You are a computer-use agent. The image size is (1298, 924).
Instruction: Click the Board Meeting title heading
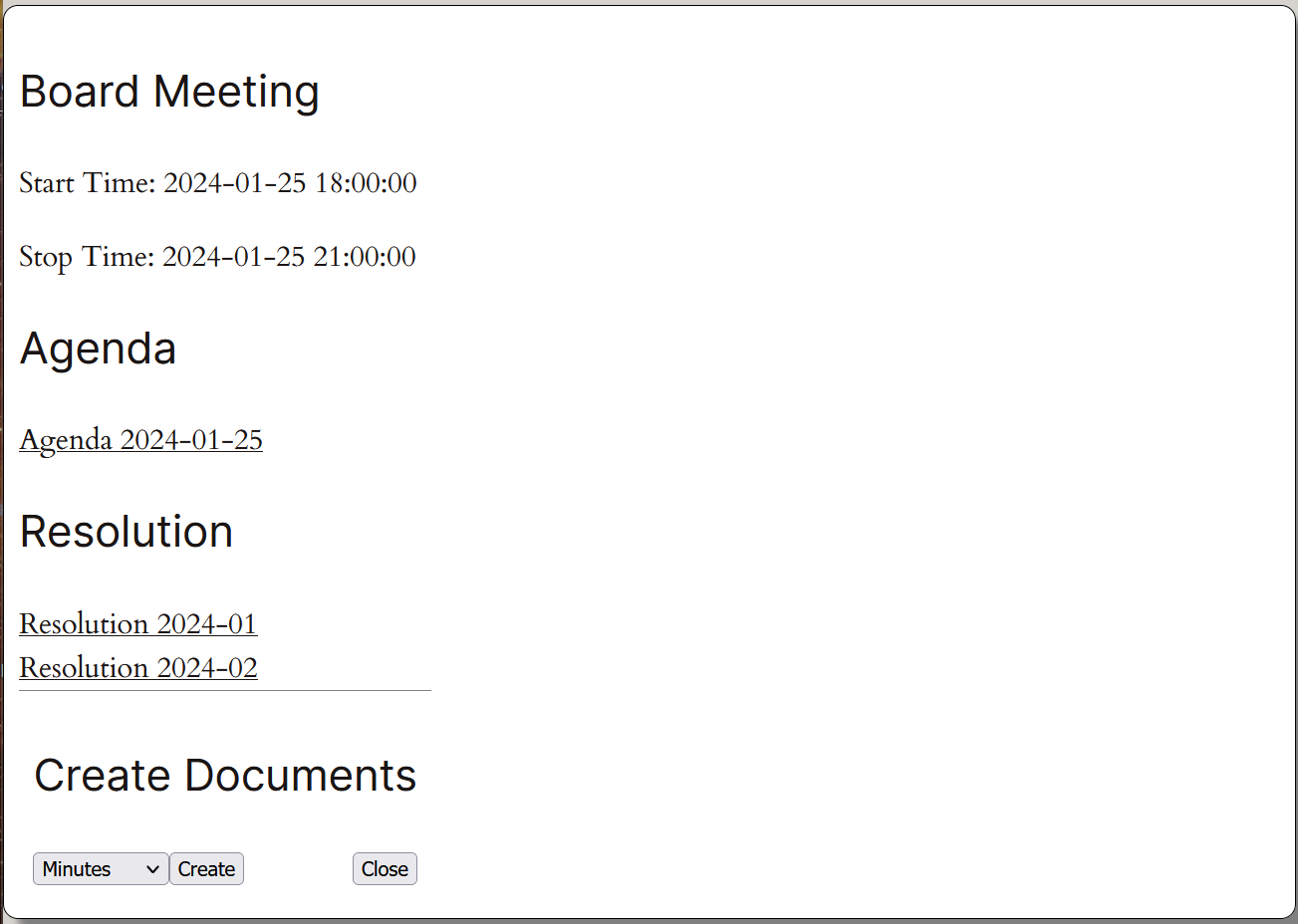[x=169, y=92]
